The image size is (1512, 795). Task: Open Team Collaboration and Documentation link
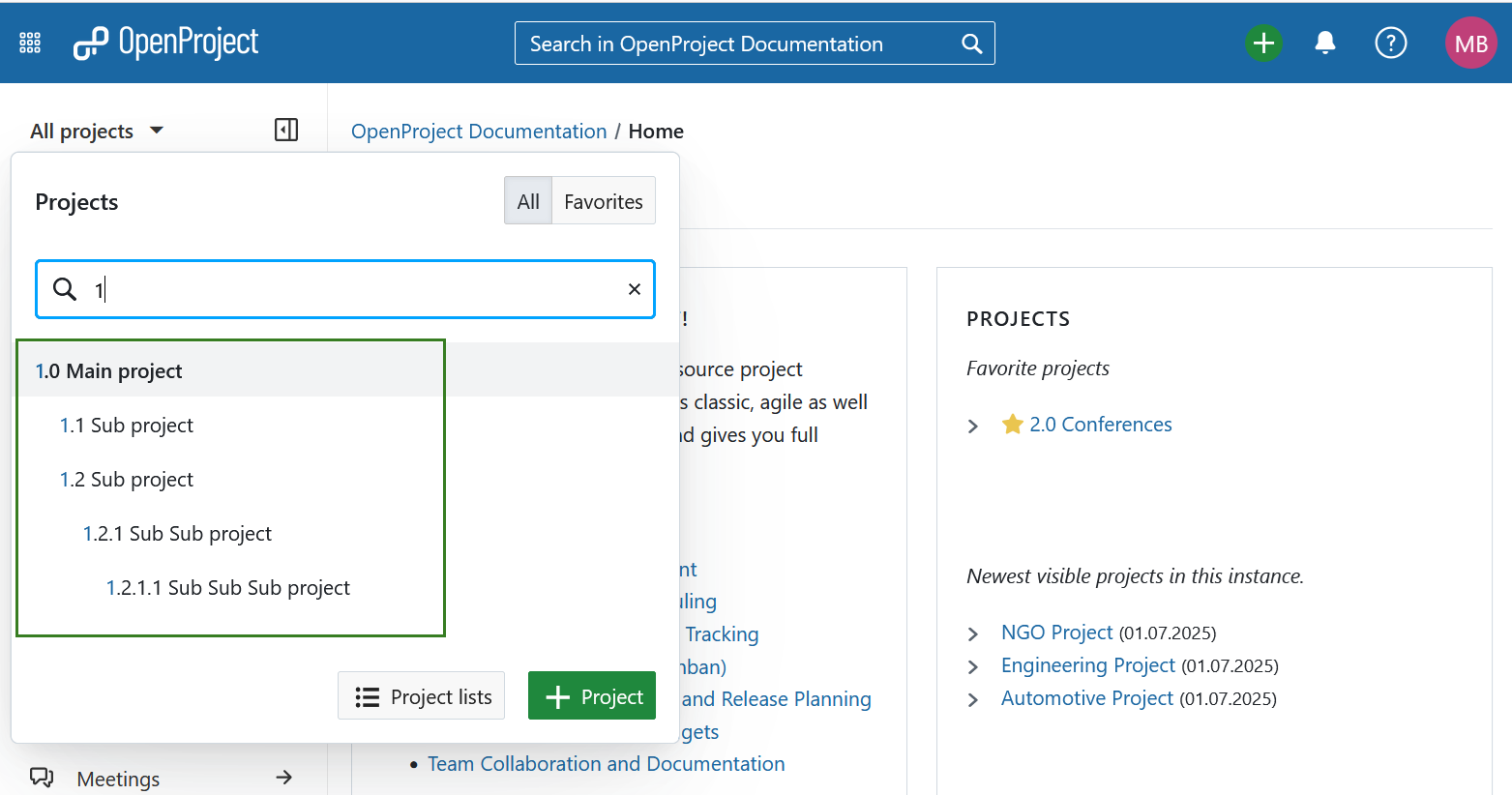(607, 764)
